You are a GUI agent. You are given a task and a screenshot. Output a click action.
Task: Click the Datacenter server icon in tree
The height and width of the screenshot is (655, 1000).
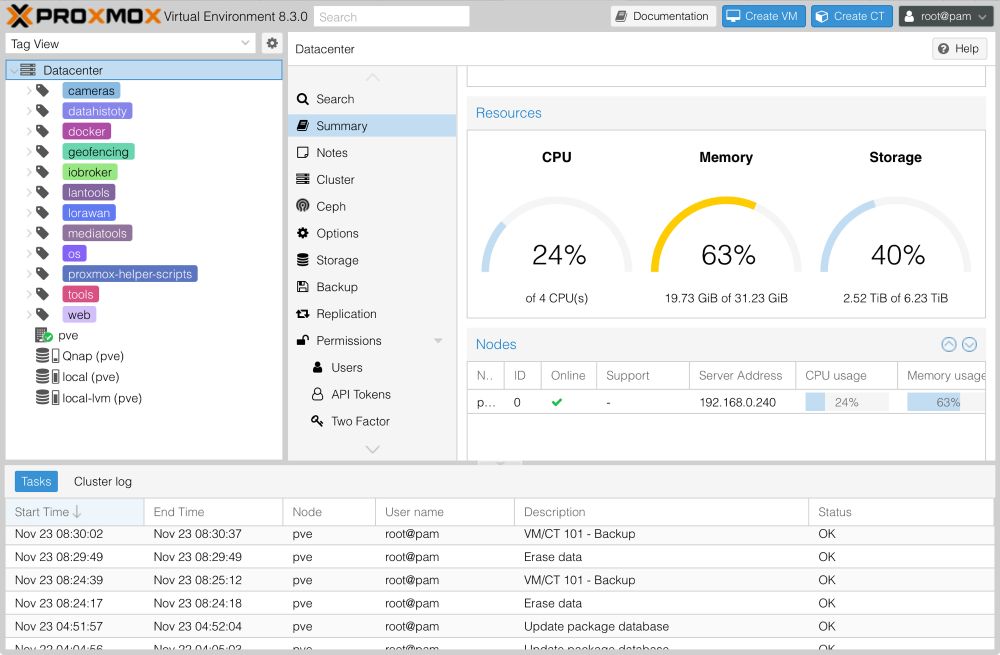(27, 70)
